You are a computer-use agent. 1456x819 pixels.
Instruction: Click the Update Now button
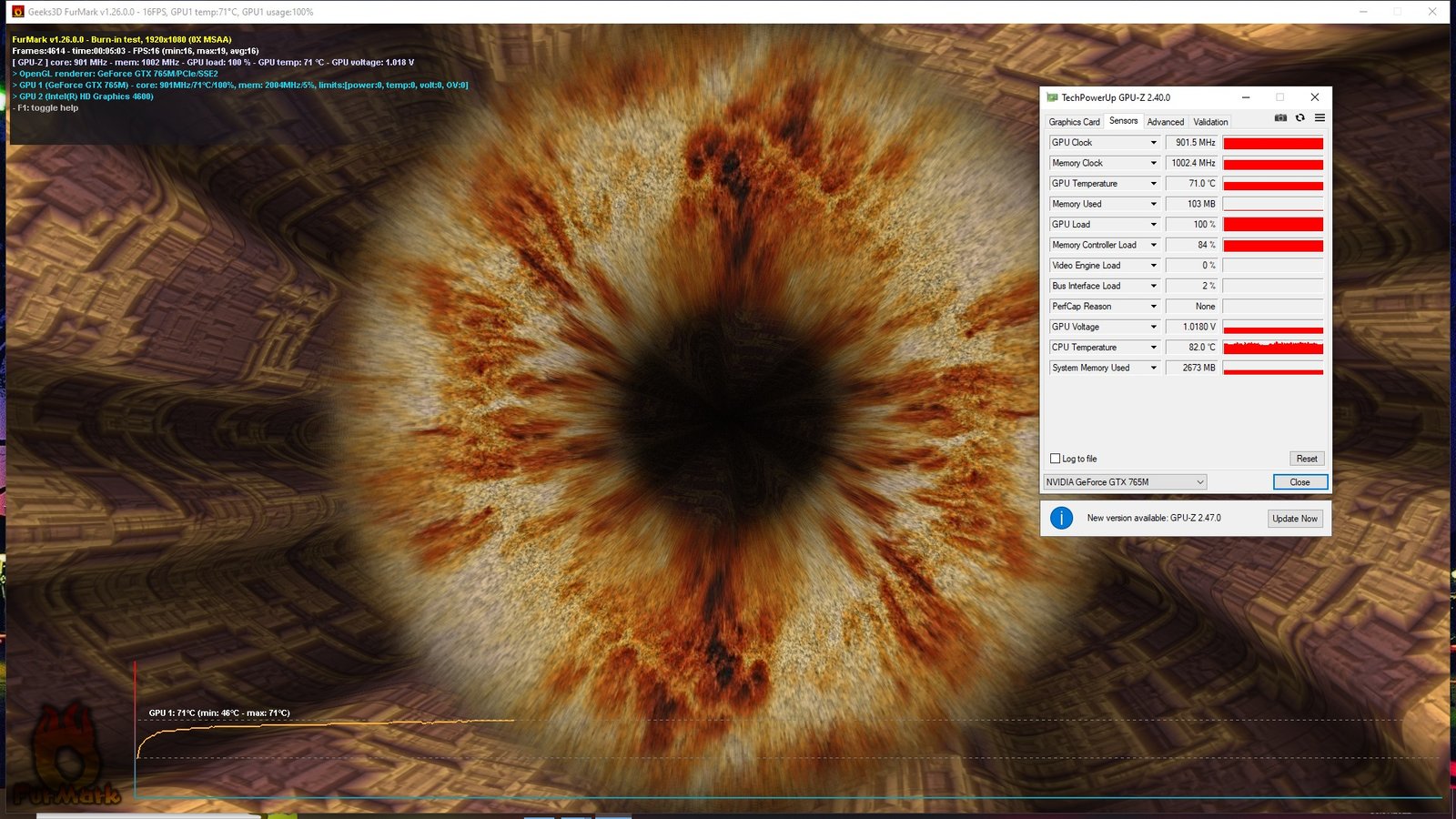1294,519
